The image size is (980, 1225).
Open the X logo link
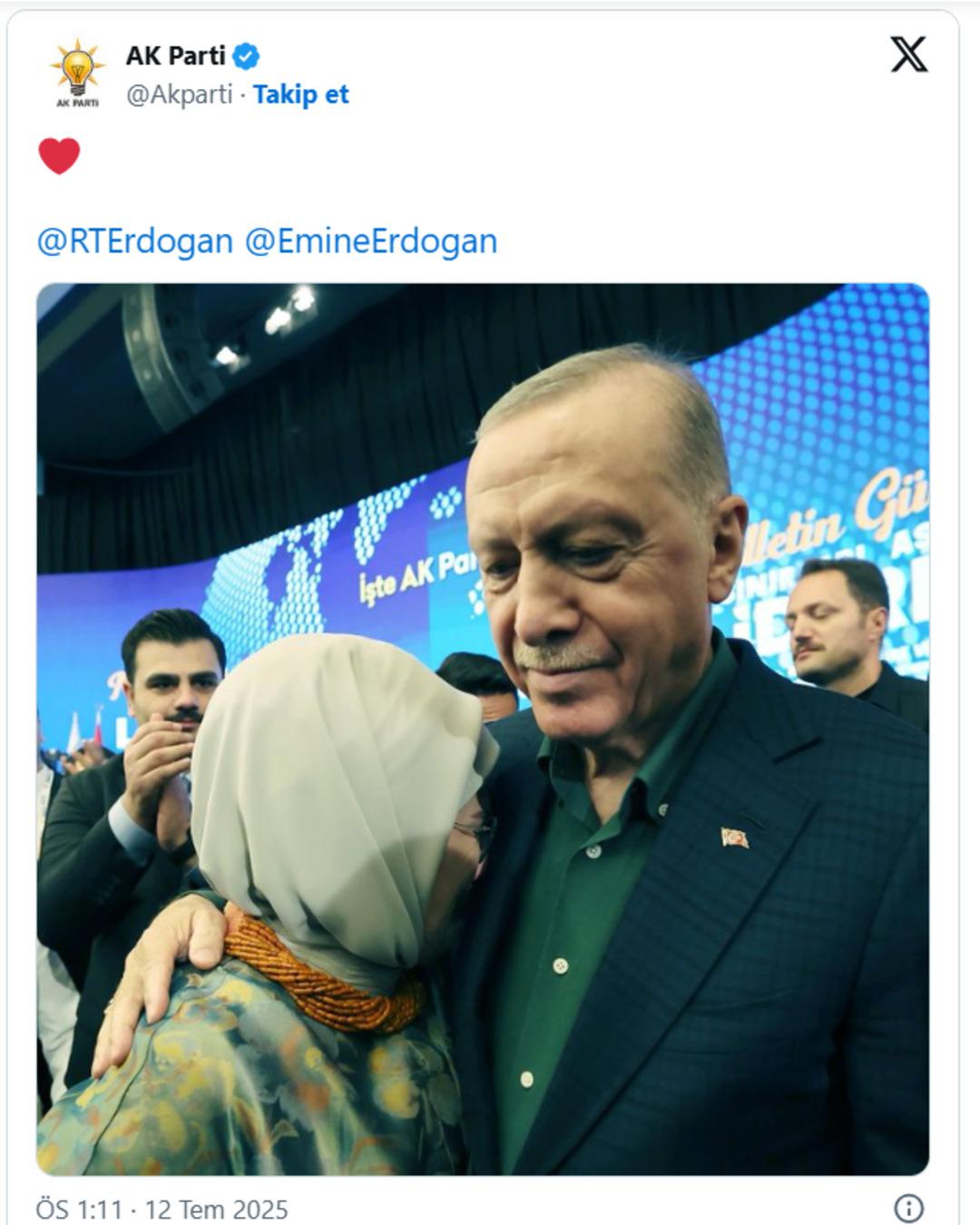click(x=908, y=54)
